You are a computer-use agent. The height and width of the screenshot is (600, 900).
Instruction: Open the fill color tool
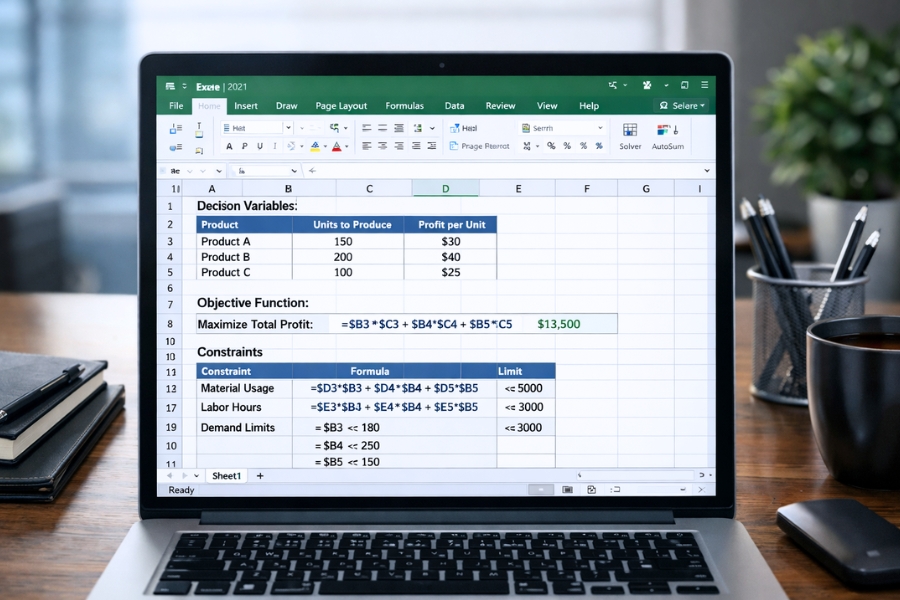317,146
